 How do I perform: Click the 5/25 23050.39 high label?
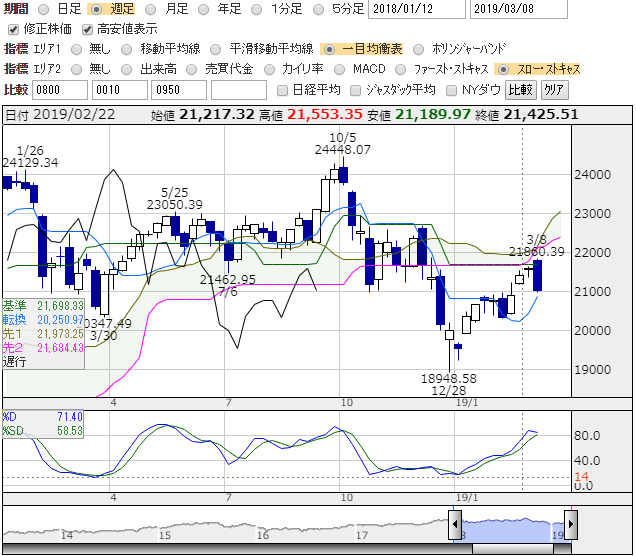pos(174,198)
